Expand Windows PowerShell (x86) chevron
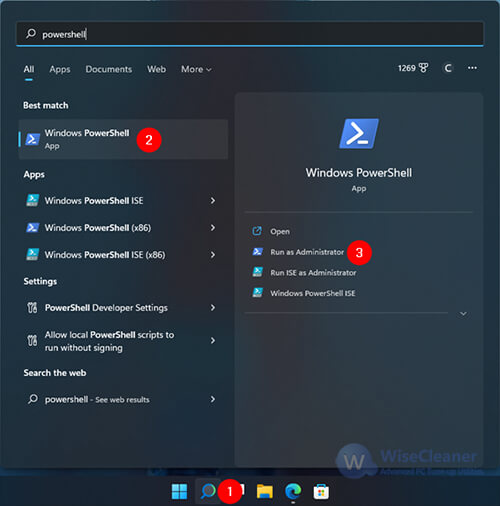The image size is (500, 506). click(x=213, y=228)
